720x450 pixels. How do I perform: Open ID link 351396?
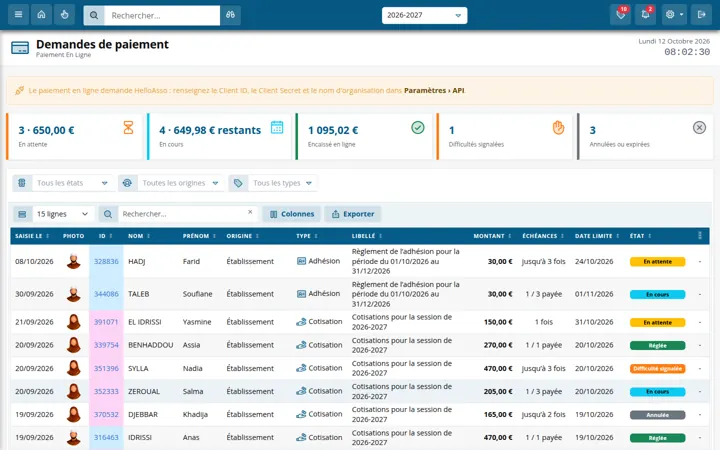pyautogui.click(x=106, y=368)
